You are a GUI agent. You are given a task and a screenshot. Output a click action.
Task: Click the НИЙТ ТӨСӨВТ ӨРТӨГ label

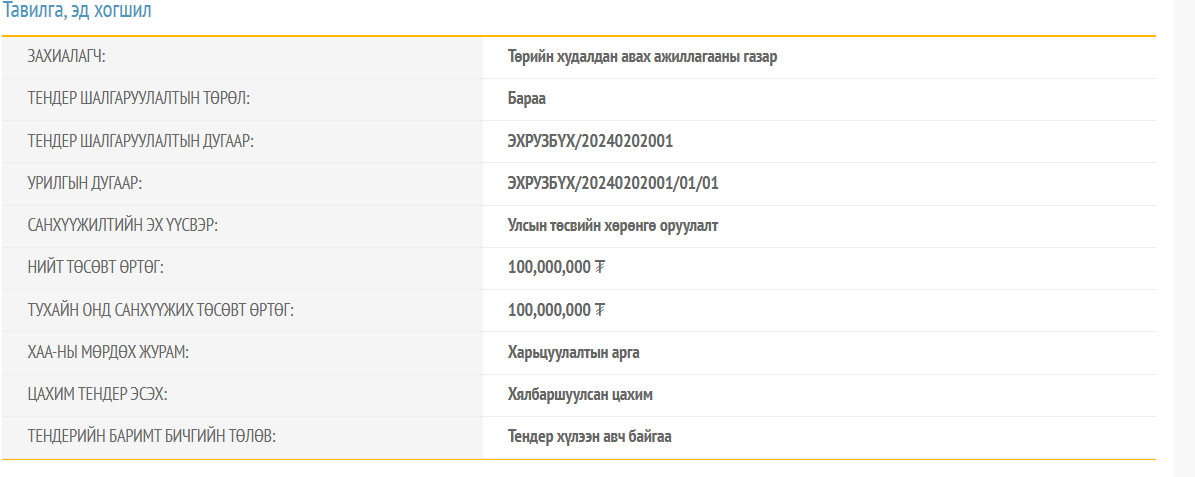click(95, 268)
